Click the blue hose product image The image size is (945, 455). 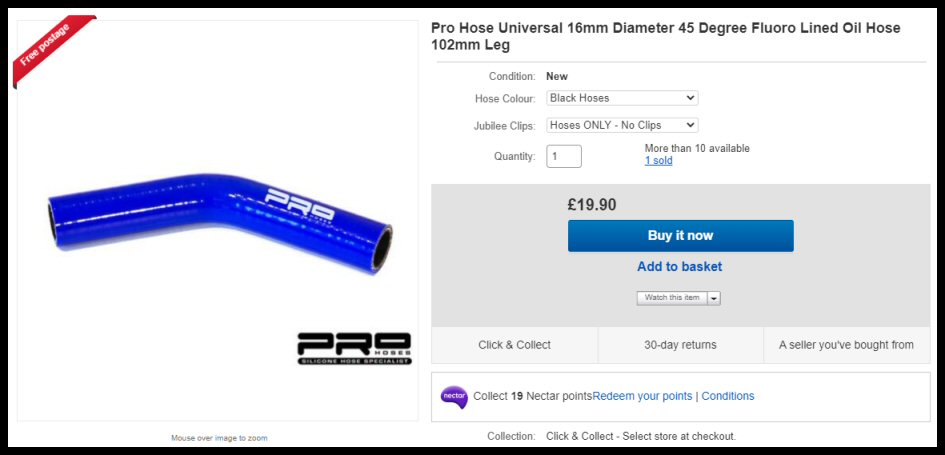coord(220,223)
